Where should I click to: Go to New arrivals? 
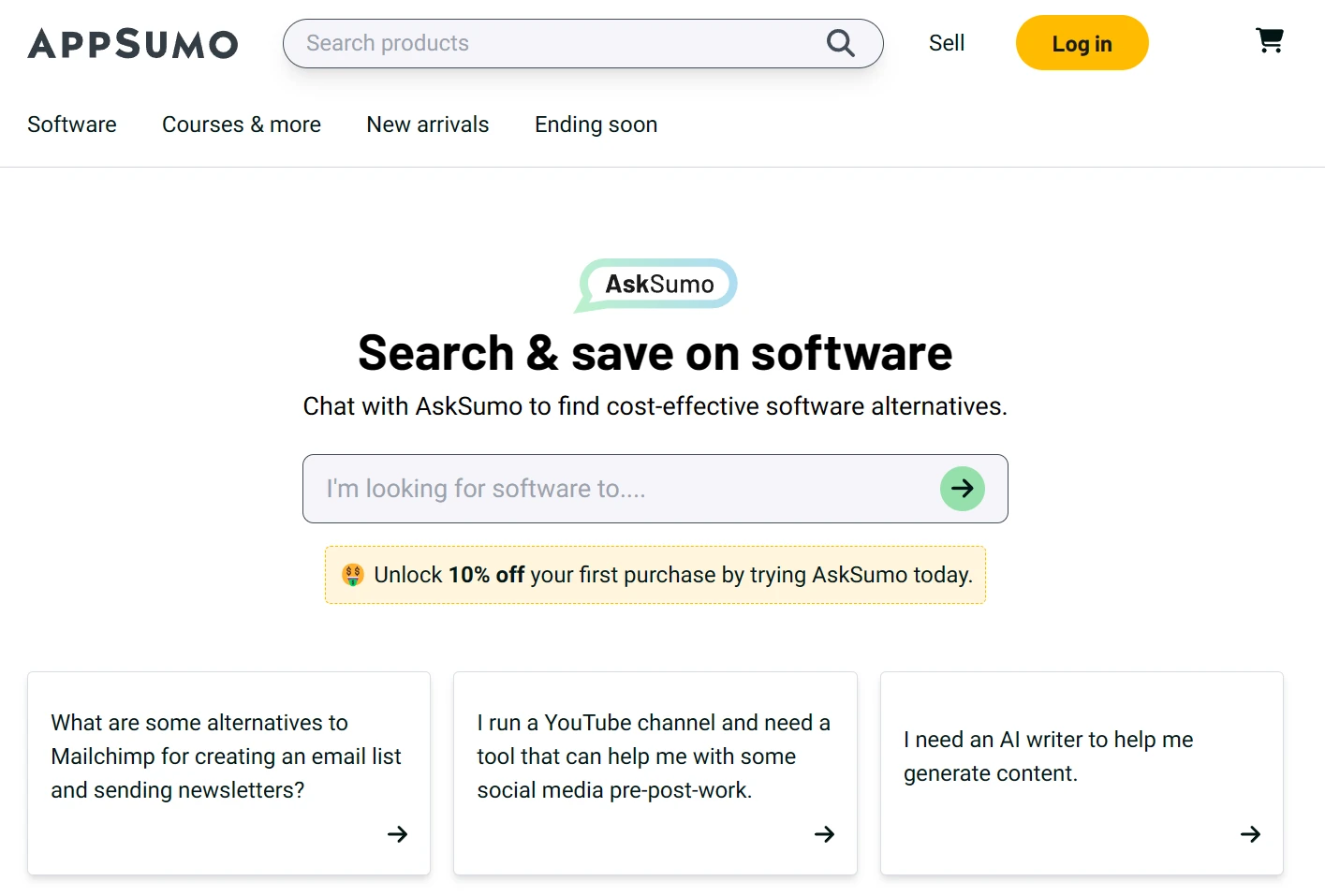point(428,125)
